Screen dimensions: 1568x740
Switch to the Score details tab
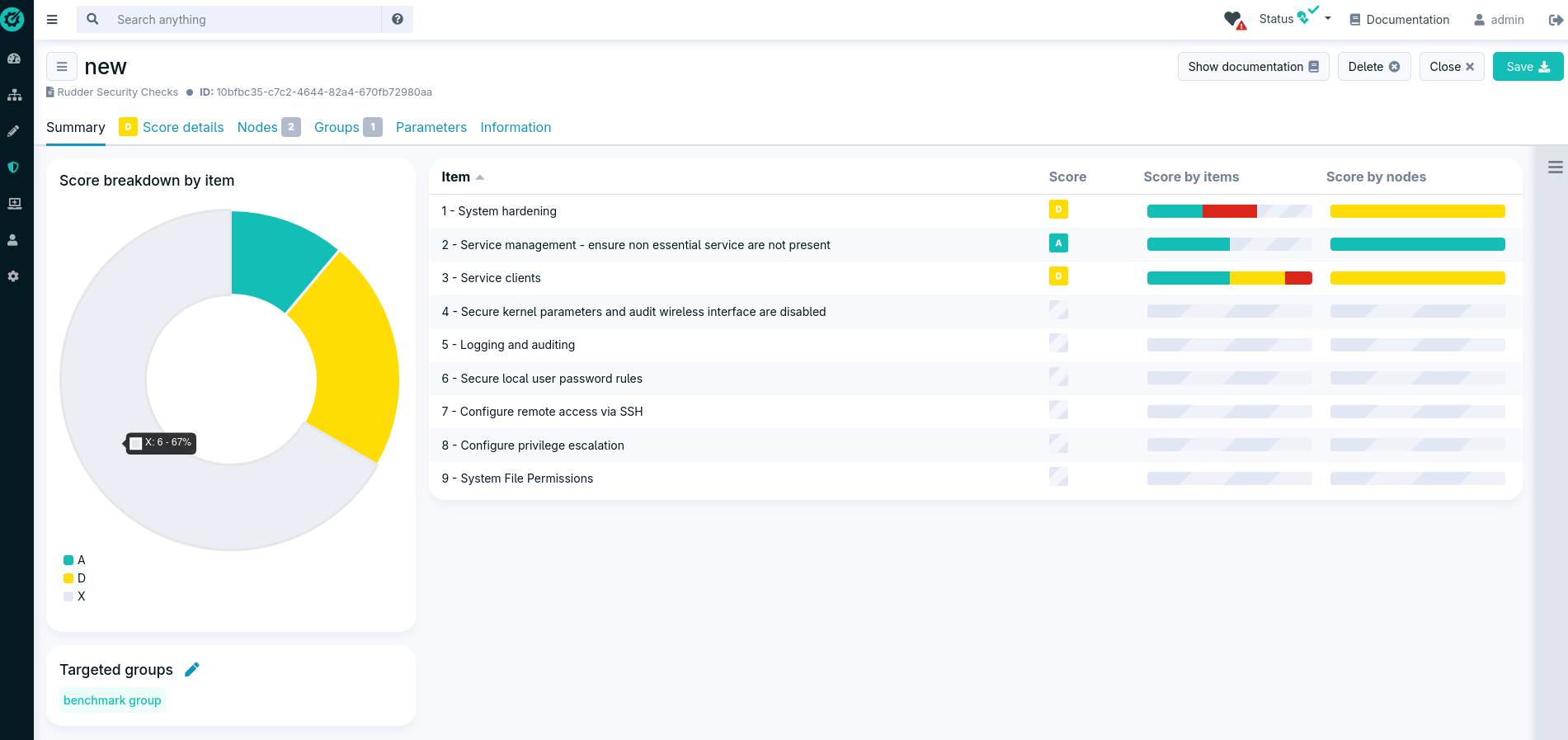[x=182, y=127]
